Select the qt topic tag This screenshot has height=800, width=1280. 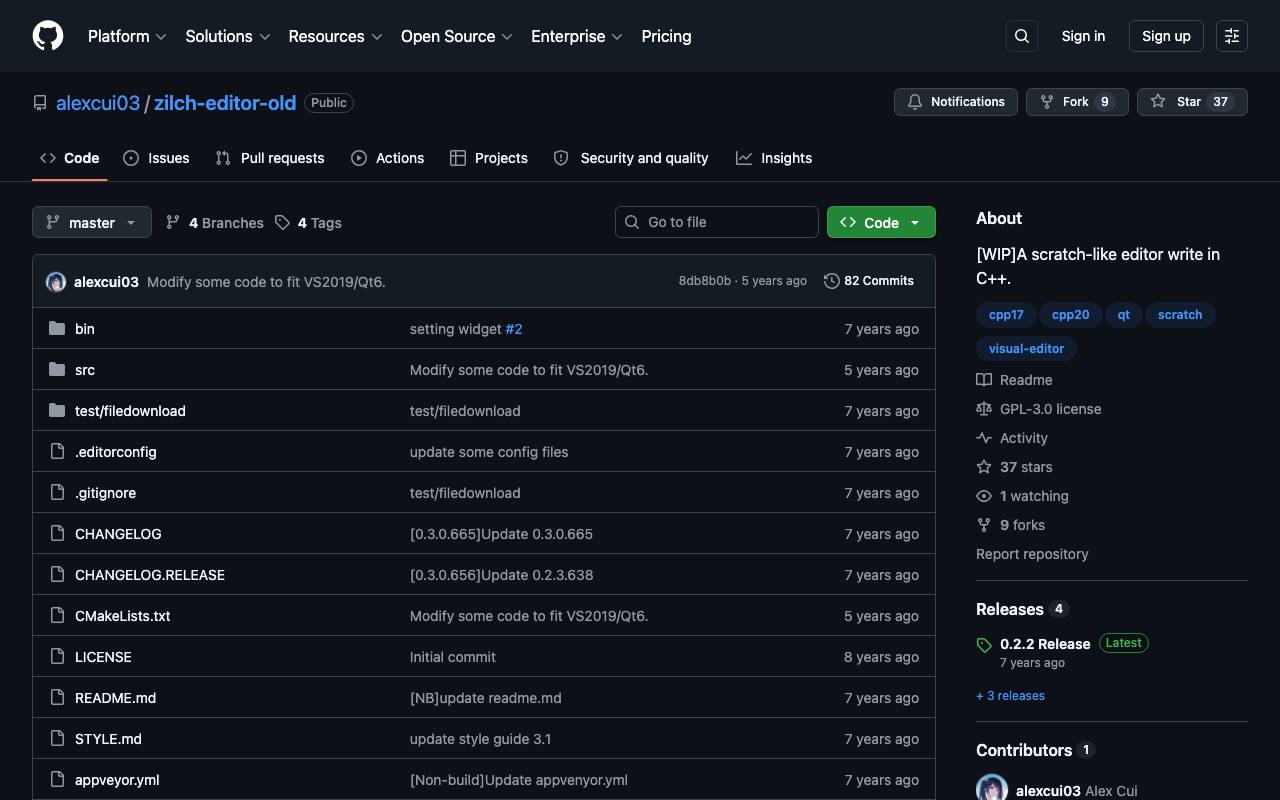[x=1124, y=315]
